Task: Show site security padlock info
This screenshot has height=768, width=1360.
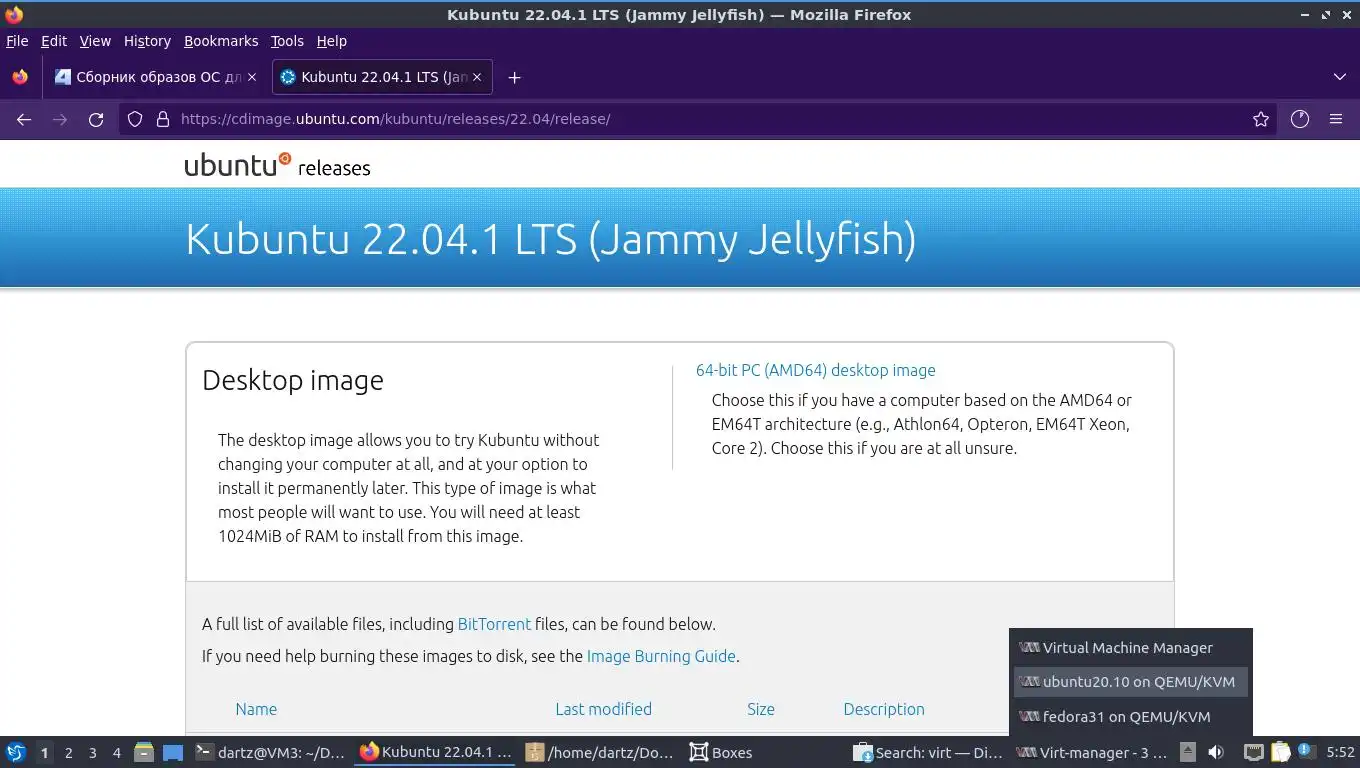Action: [x=163, y=119]
